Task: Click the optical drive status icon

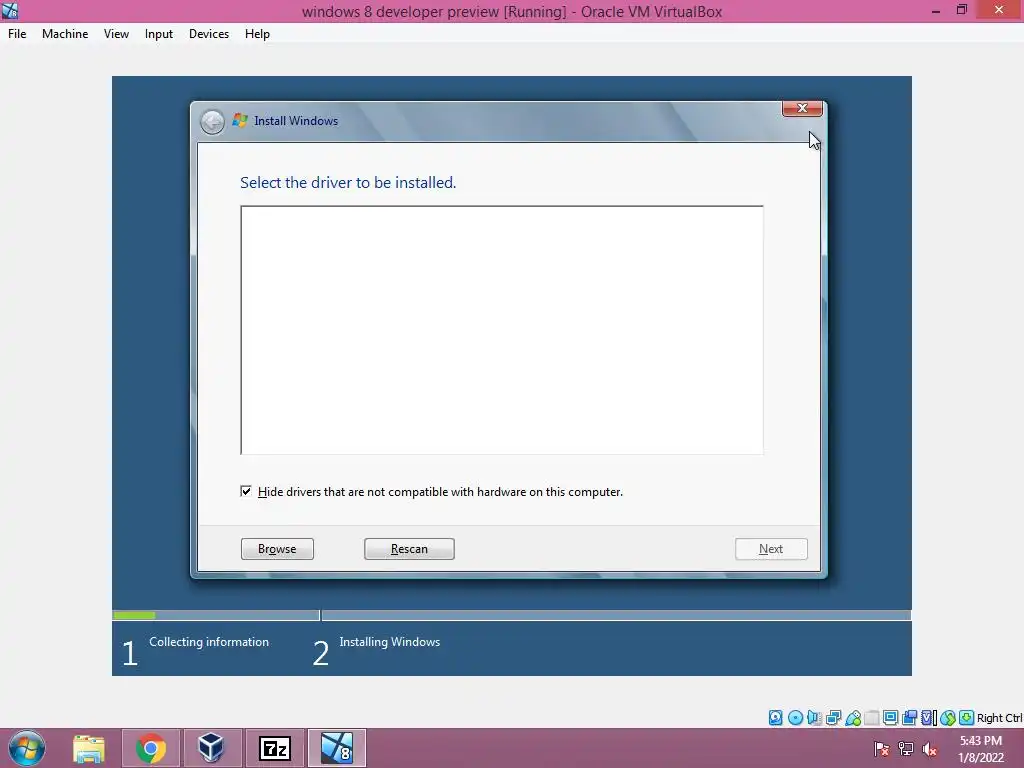Action: point(795,718)
